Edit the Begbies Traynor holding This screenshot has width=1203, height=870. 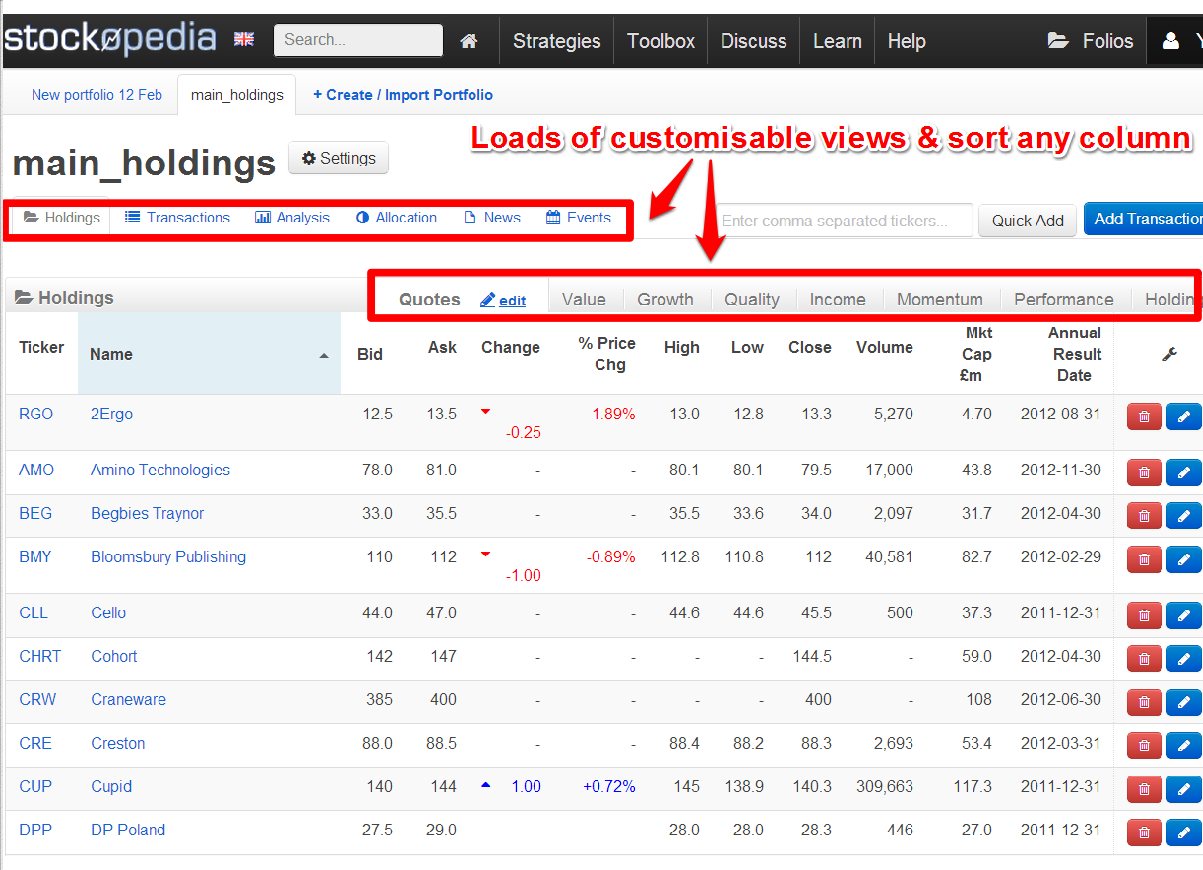point(1184,515)
